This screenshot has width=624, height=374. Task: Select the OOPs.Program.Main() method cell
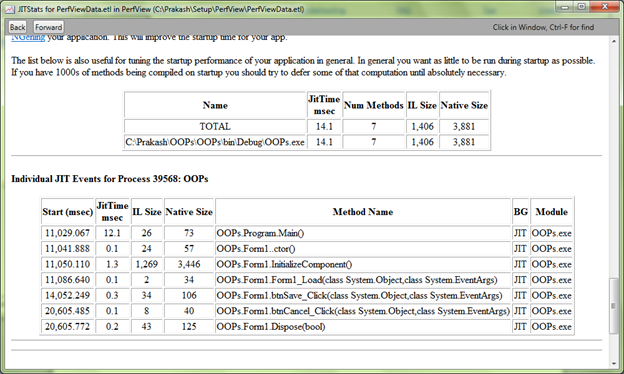pyautogui.click(x=363, y=233)
